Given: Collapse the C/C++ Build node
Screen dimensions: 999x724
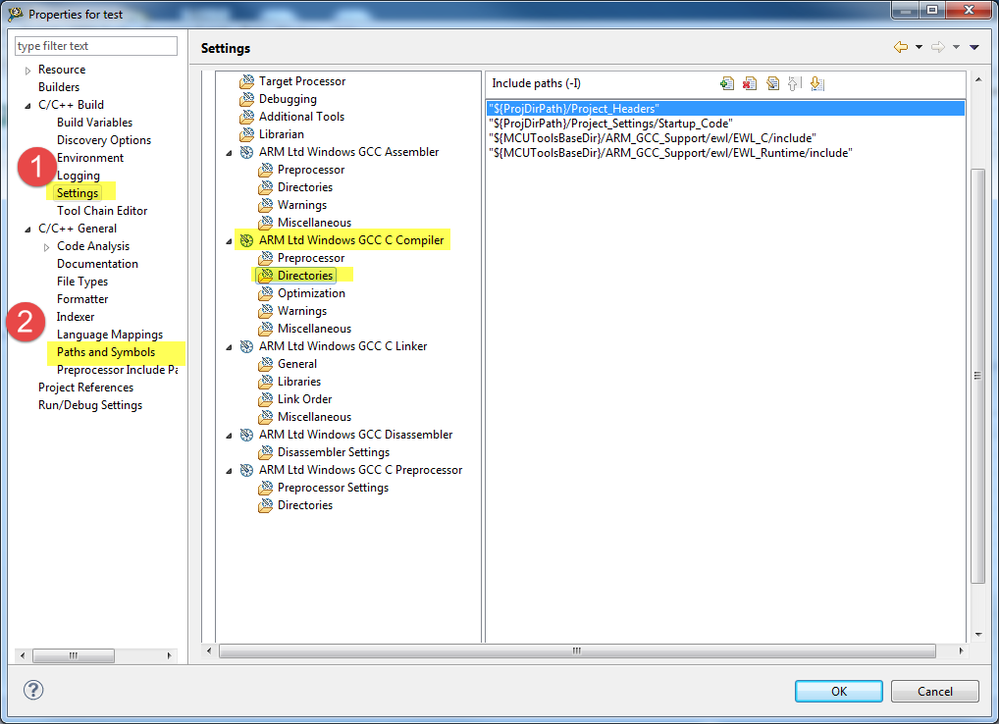Looking at the screenshot, I should click(27, 106).
